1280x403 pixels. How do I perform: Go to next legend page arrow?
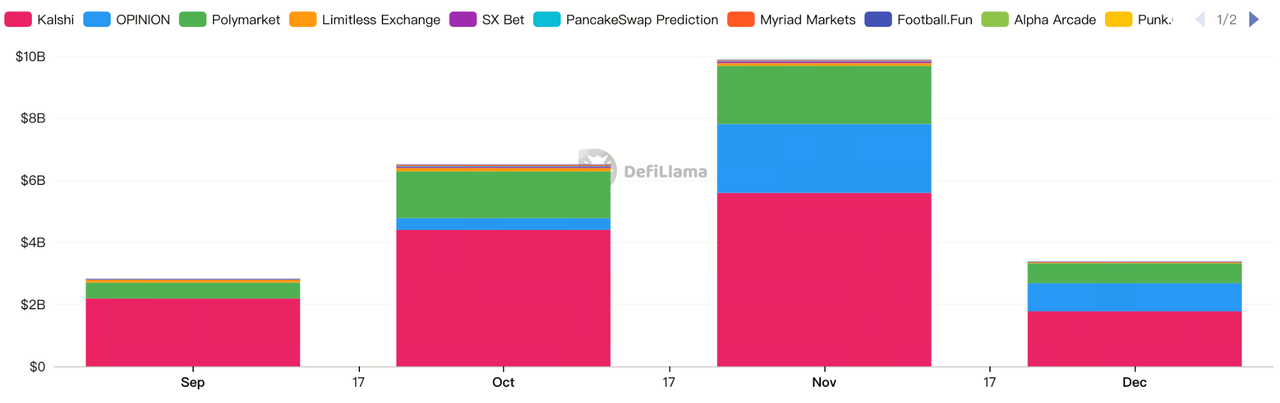point(1254,19)
